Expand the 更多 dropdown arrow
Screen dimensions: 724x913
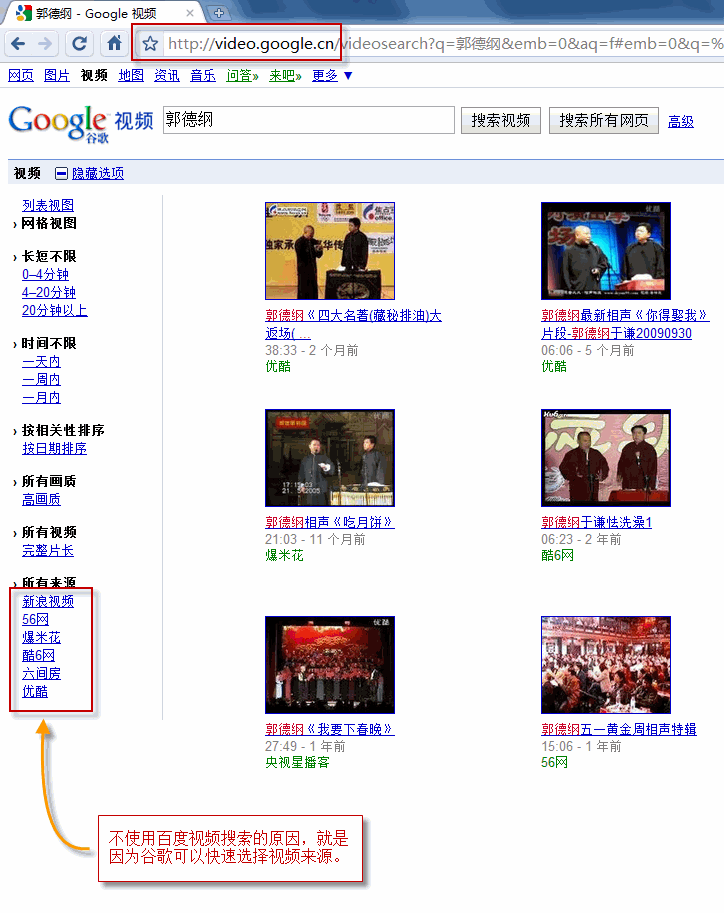pos(348,76)
